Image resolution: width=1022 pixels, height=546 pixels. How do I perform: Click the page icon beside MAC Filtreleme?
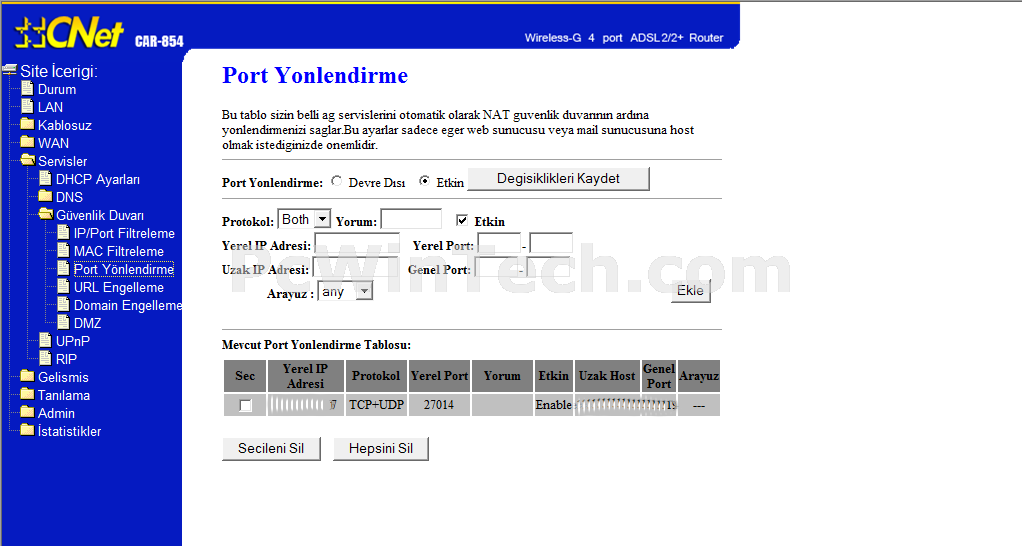(x=63, y=250)
